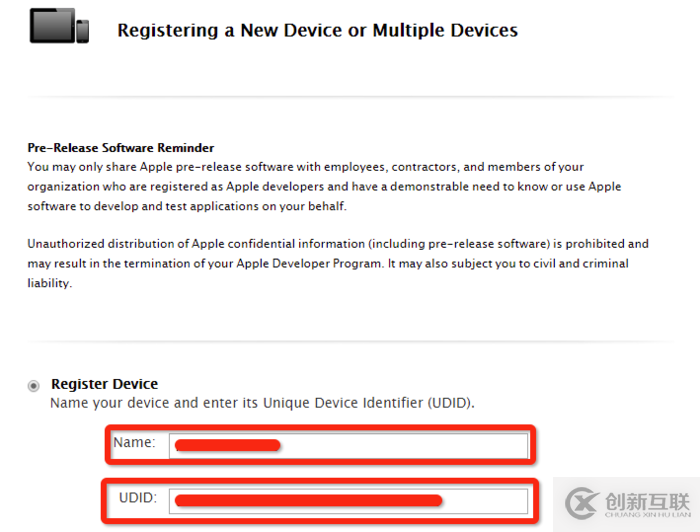700x532 pixels.
Task: Select the Register Device radio button
Action: pyautogui.click(x=33, y=386)
